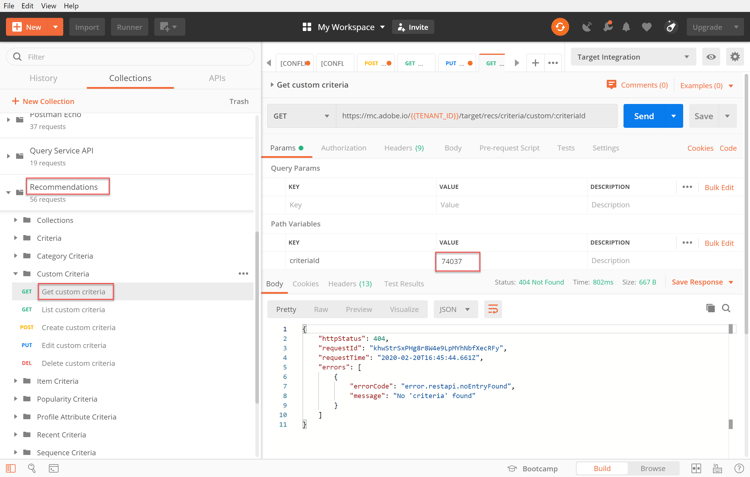Switch to two-pane layout icon
The height and width of the screenshot is (477, 750).
point(696,468)
